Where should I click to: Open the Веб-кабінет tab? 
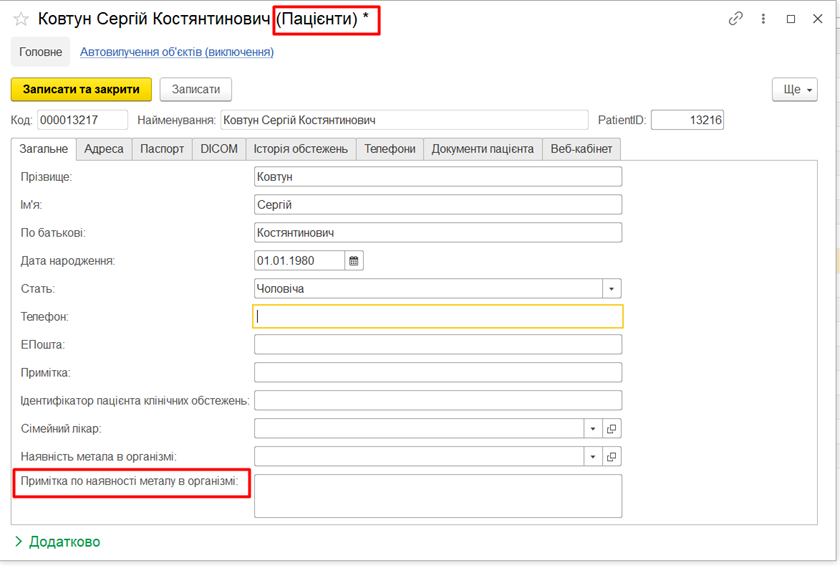click(582, 149)
